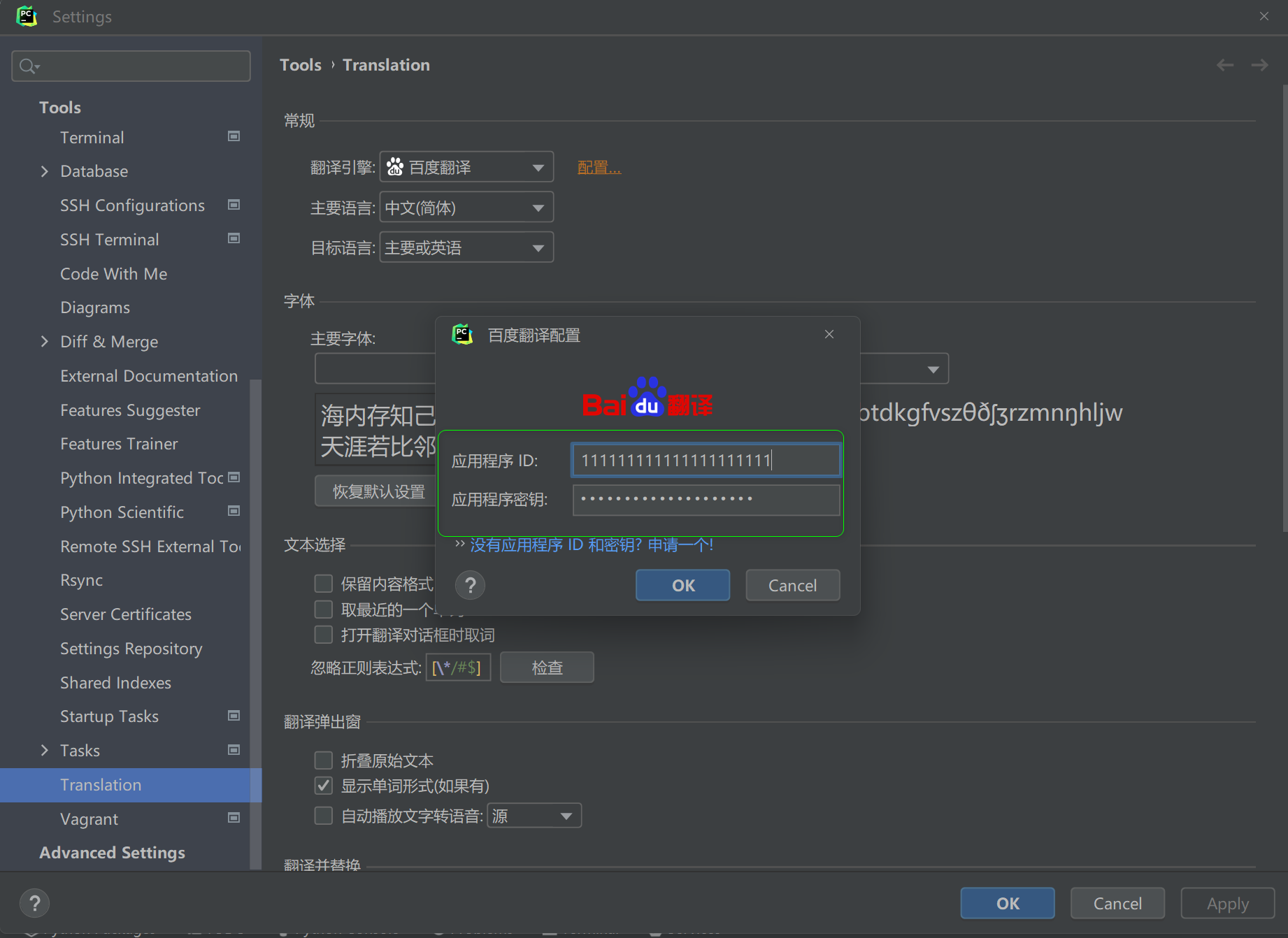Click the project-level icon beside Tasks
This screenshot has width=1288, height=938.
tap(234, 750)
